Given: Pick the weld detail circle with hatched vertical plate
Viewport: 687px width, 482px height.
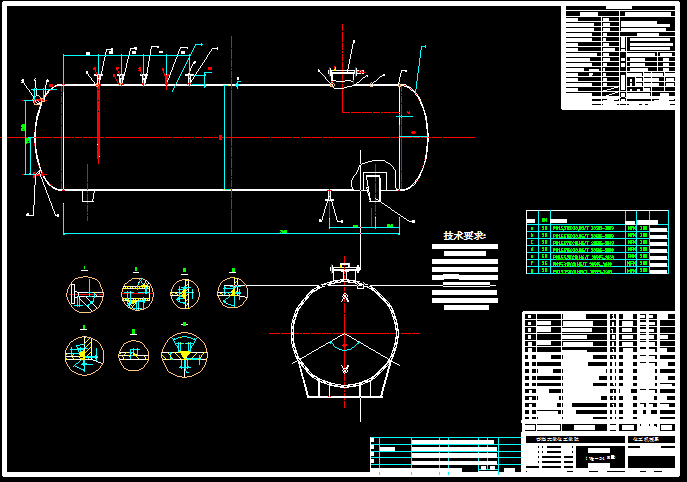Looking at the screenshot, I should click(x=85, y=355).
